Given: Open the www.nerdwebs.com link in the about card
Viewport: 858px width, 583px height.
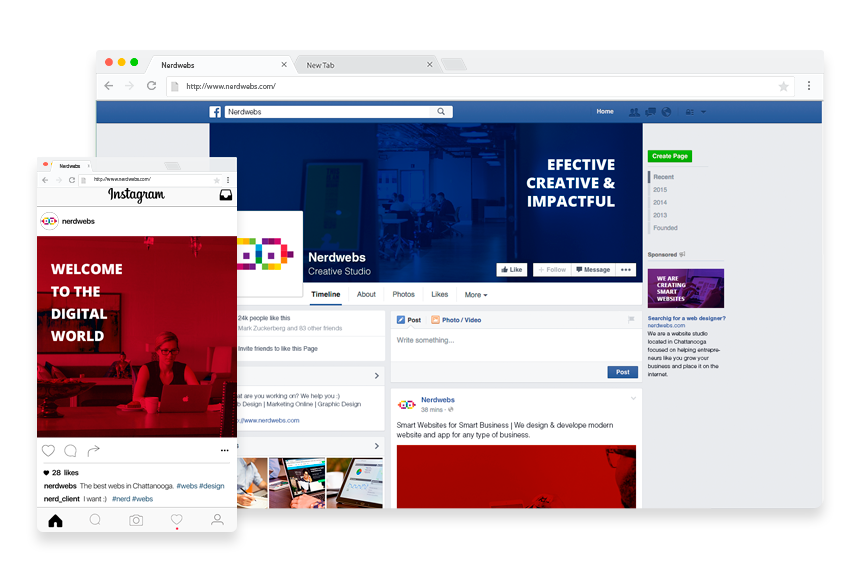Looking at the screenshot, I should tap(269, 421).
